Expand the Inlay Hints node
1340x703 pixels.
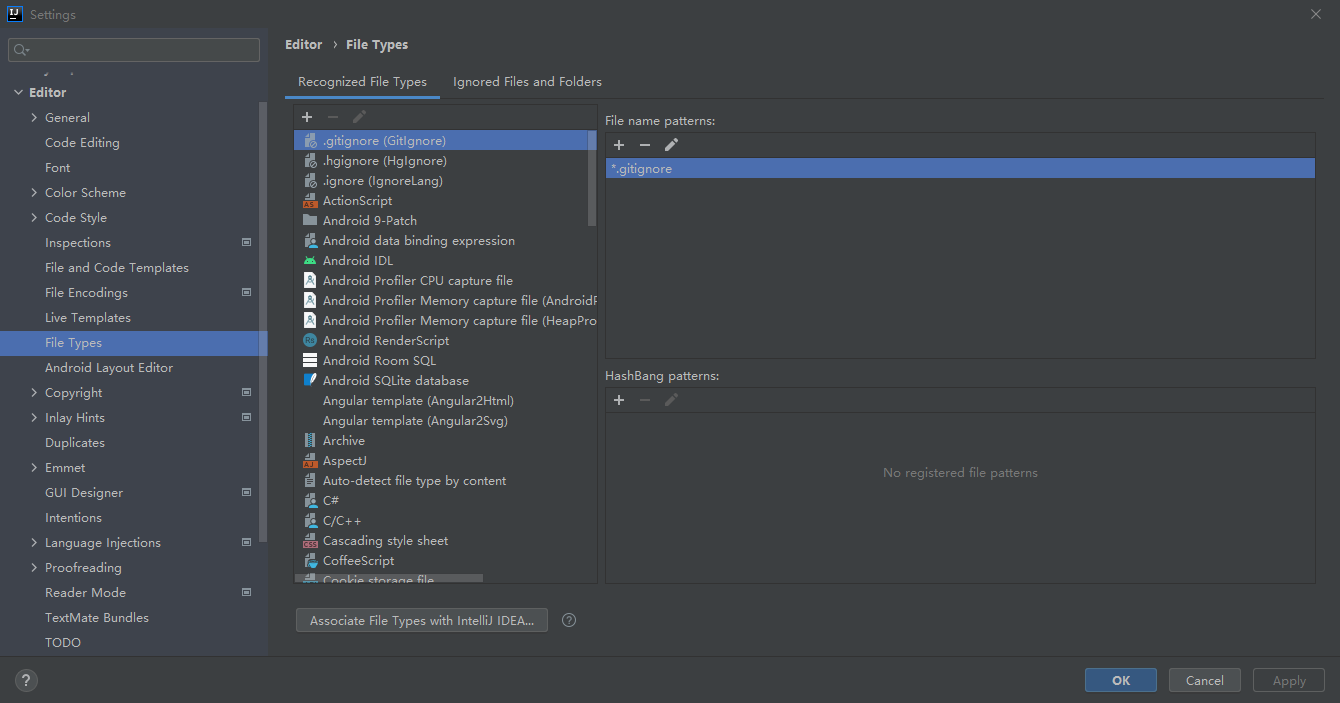(34, 418)
